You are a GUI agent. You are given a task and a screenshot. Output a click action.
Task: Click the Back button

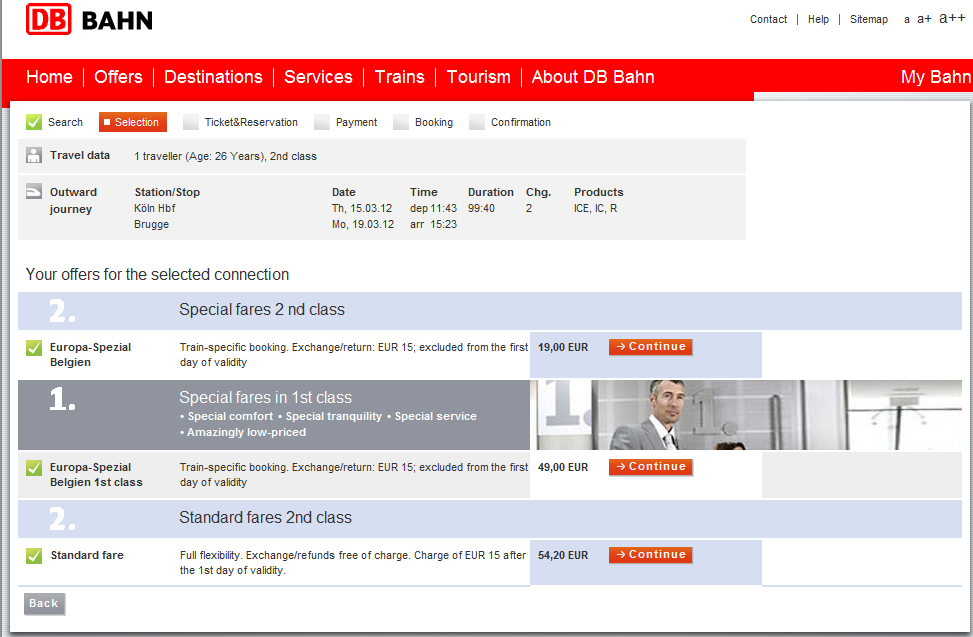point(44,604)
